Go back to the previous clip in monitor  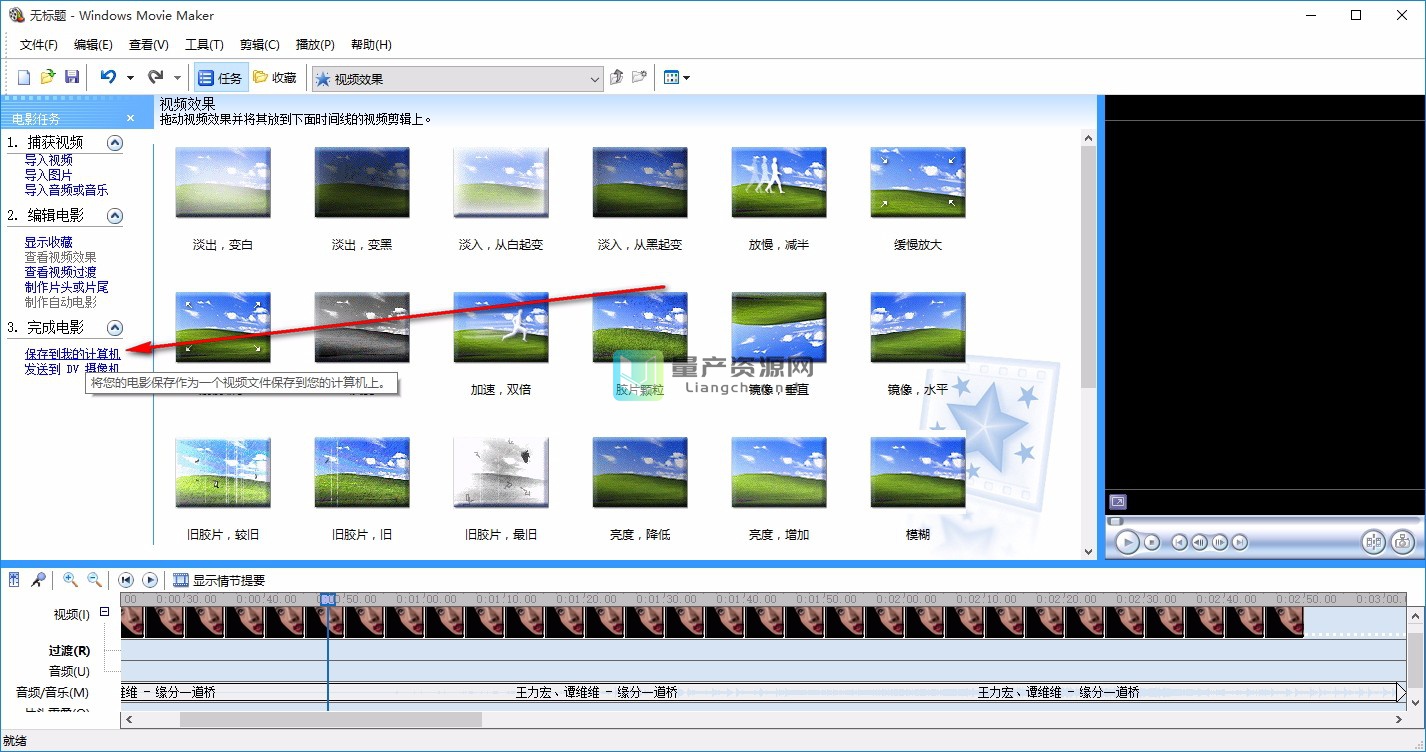(1180, 542)
